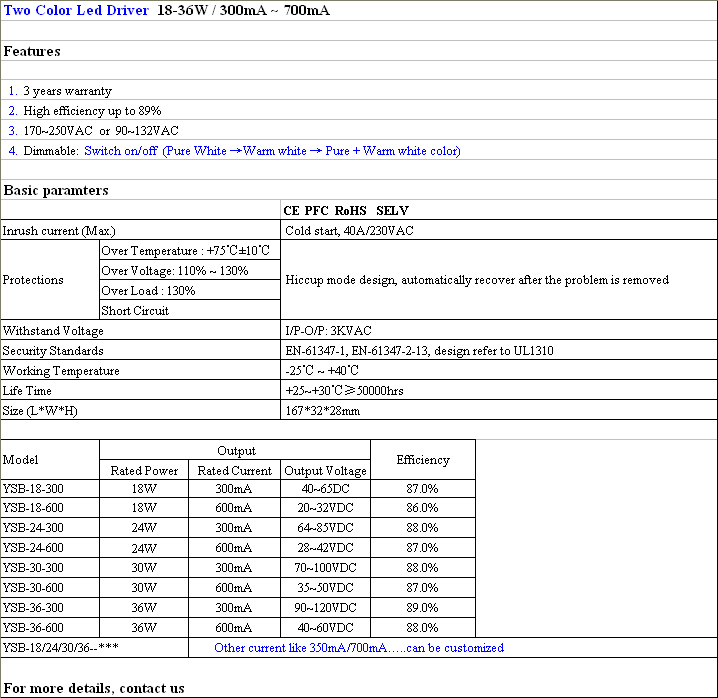This screenshot has height=698, width=718.
Task: Click the "High efficiency up to 89%" item
Action: [92, 111]
